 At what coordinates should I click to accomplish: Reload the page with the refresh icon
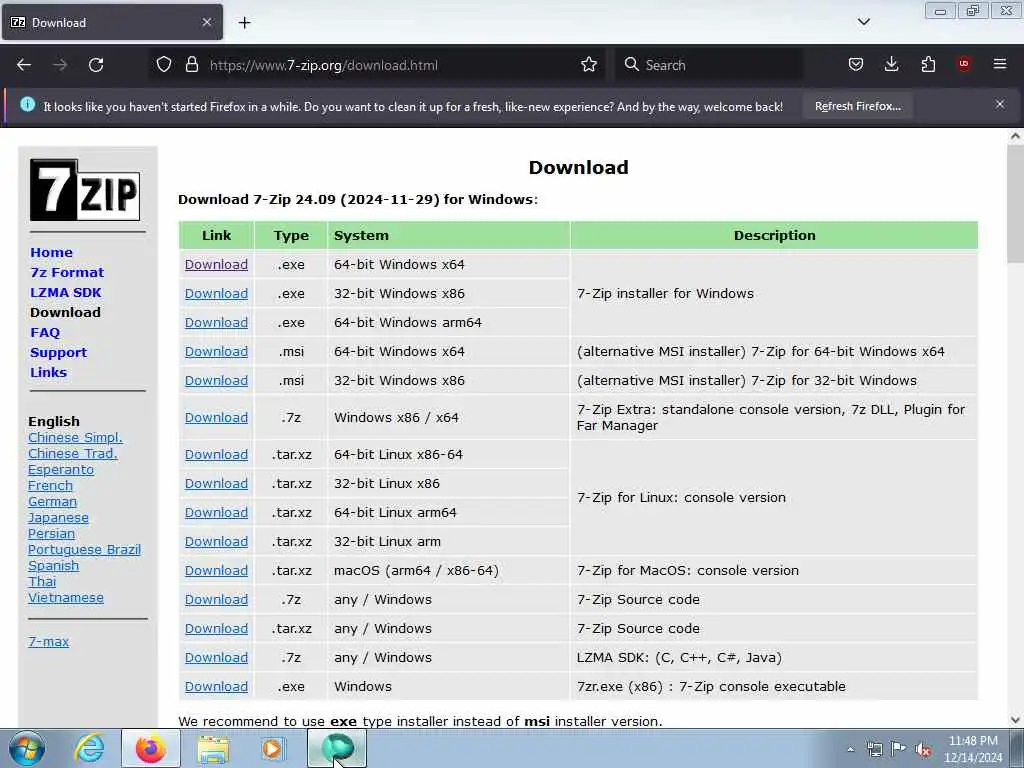[96, 65]
